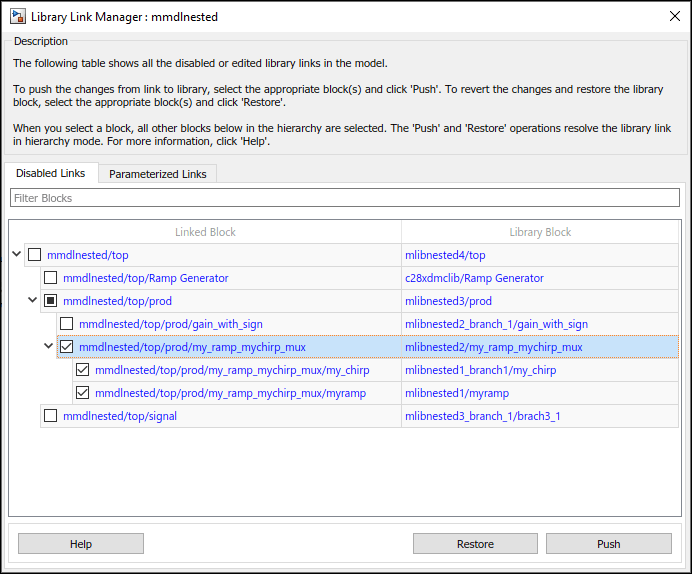Toggle the mmdlnested/top/prod checkbox
This screenshot has width=692, height=574.
click(50, 301)
